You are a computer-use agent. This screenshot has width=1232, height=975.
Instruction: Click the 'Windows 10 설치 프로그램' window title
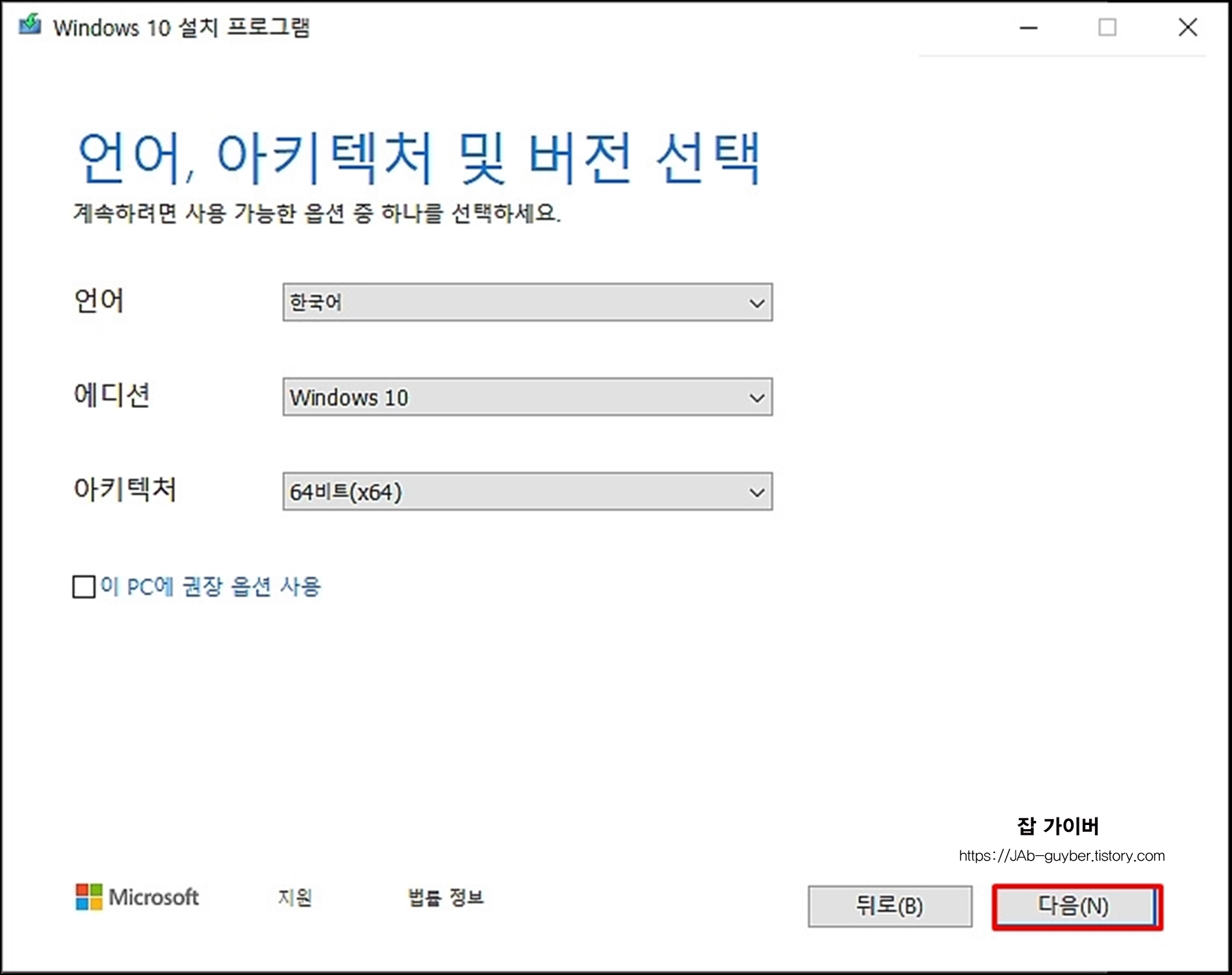click(x=181, y=27)
